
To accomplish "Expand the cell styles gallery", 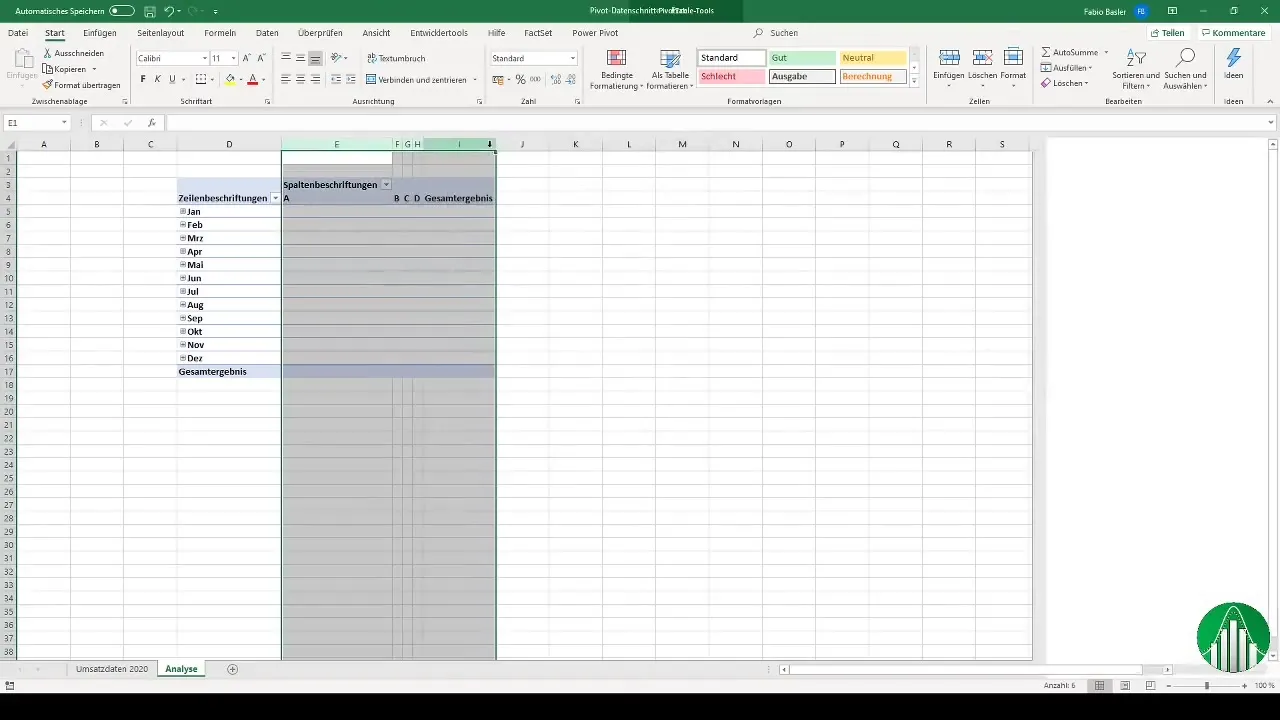I will (x=914, y=83).
